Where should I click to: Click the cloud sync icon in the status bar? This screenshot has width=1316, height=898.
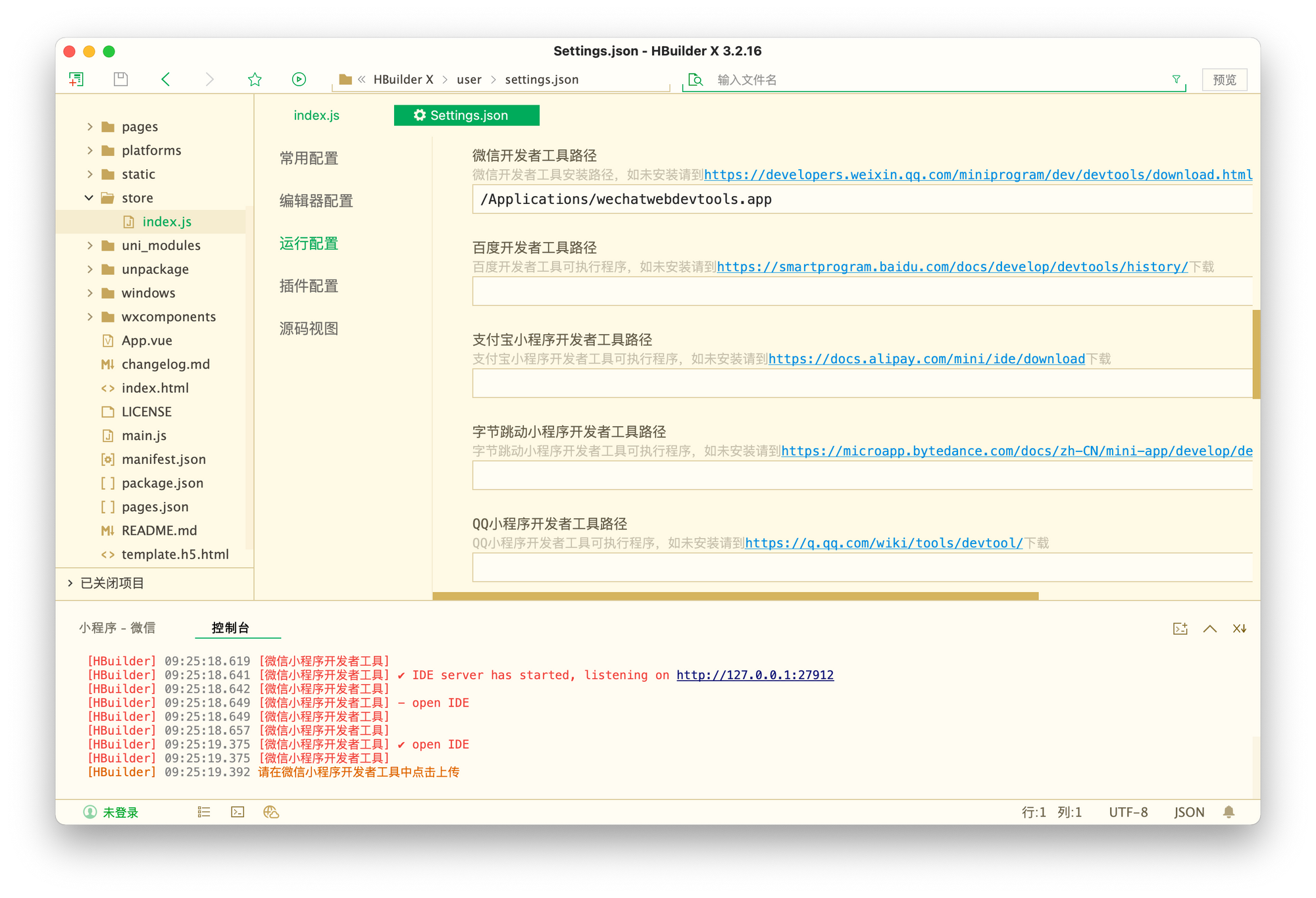(271, 812)
